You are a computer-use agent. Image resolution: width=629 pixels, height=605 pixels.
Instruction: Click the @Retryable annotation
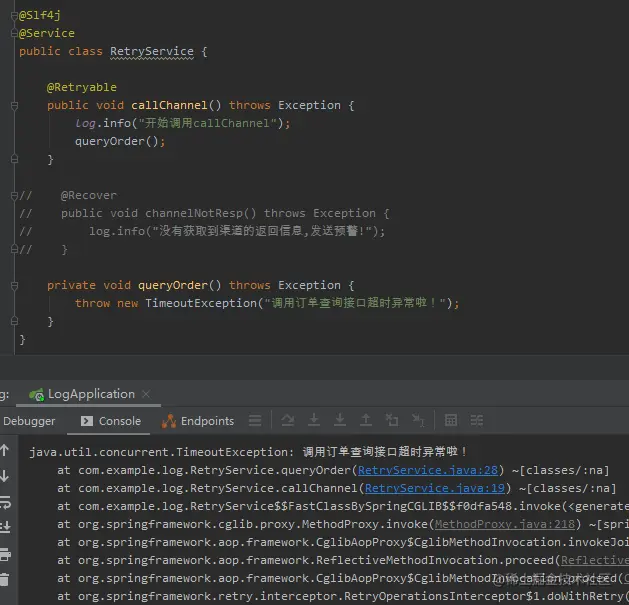[82, 87]
